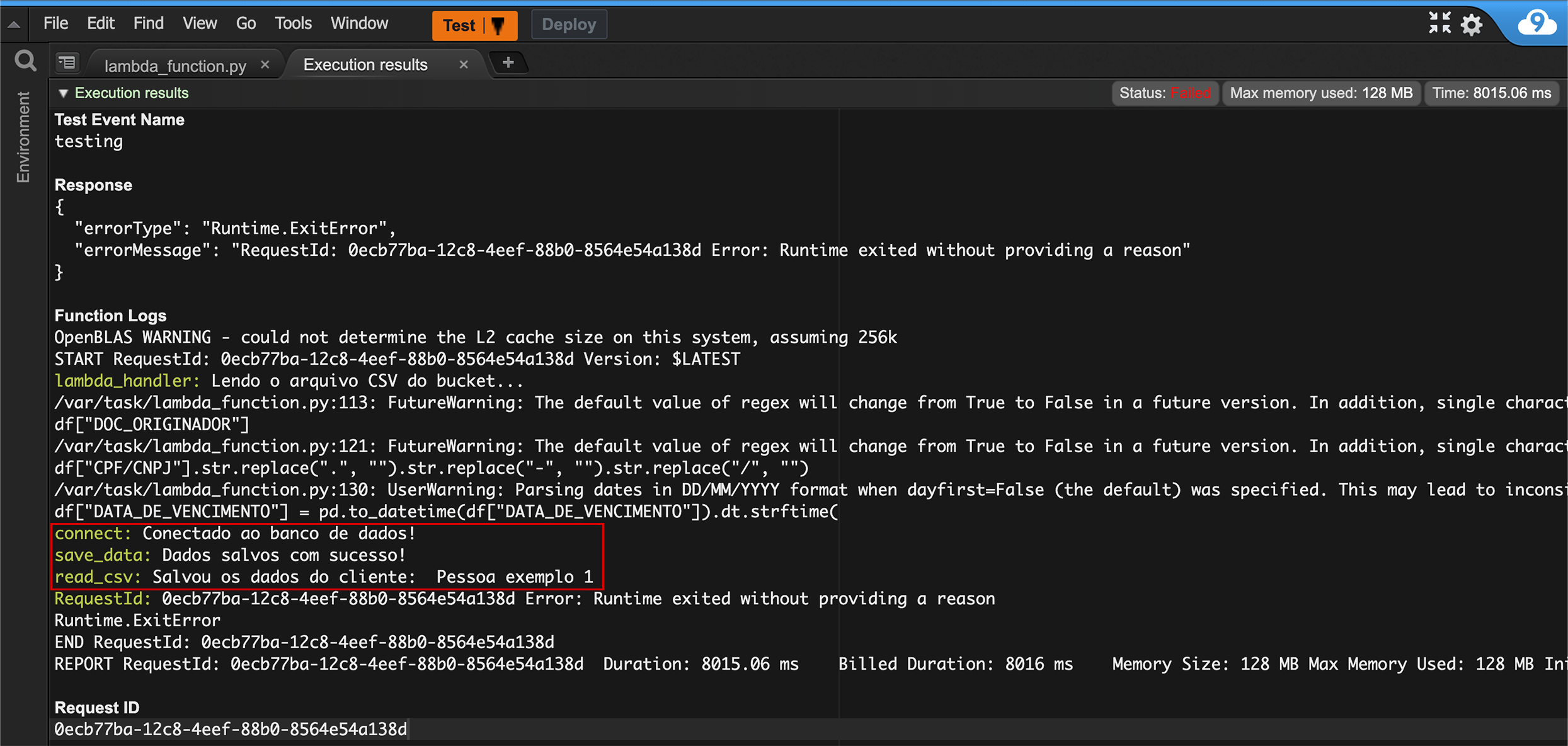
Task: Click the 'save_data: Dados salvos' log line
Action: 231,555
